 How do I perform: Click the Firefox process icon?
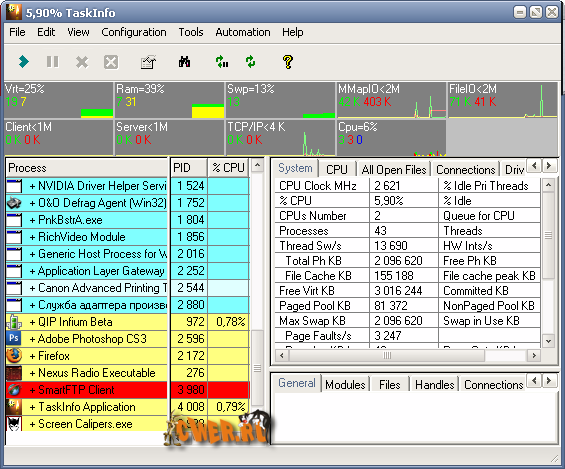tap(14, 356)
